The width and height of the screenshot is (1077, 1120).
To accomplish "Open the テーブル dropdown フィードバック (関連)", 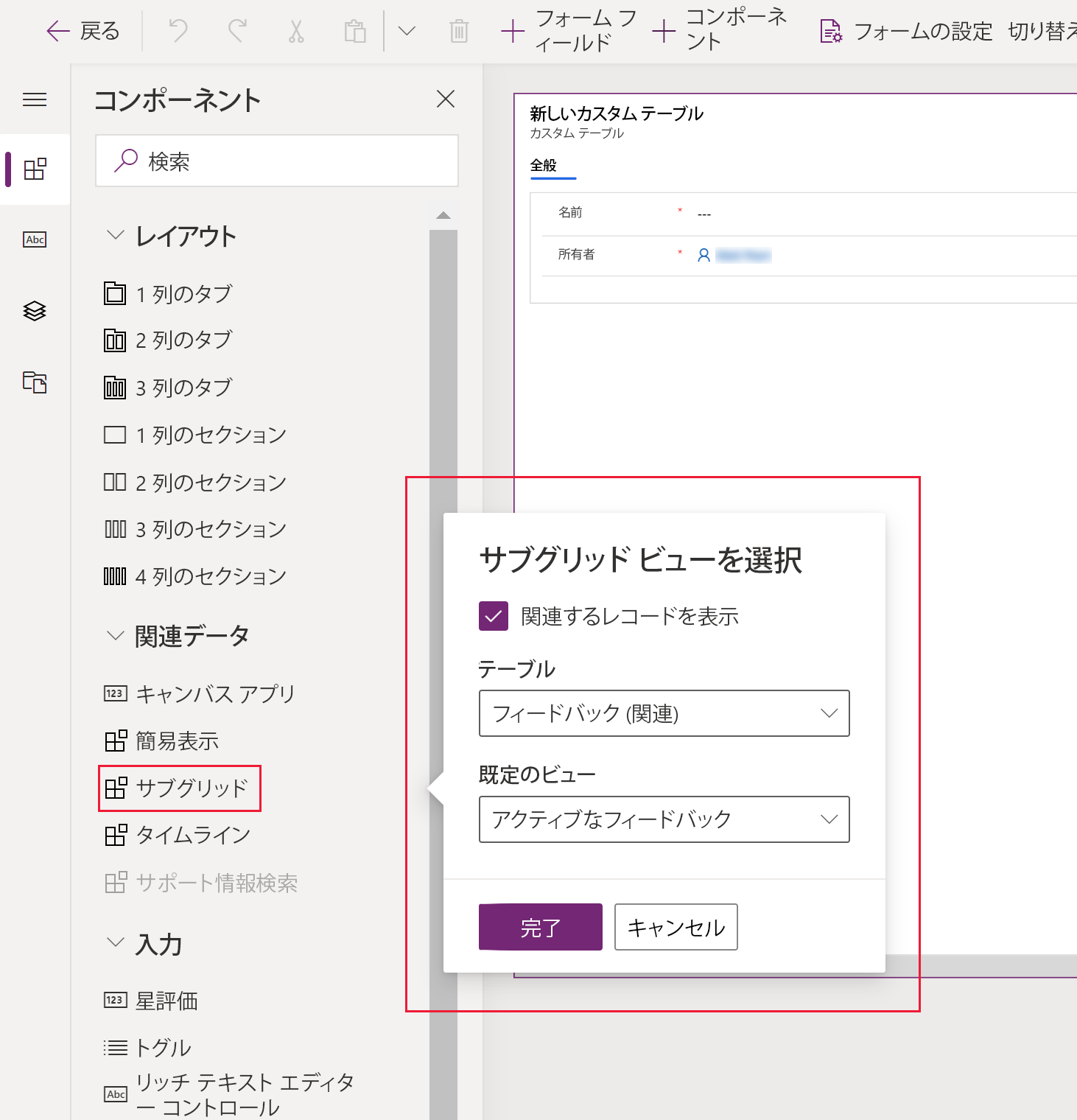I will pyautogui.click(x=664, y=713).
